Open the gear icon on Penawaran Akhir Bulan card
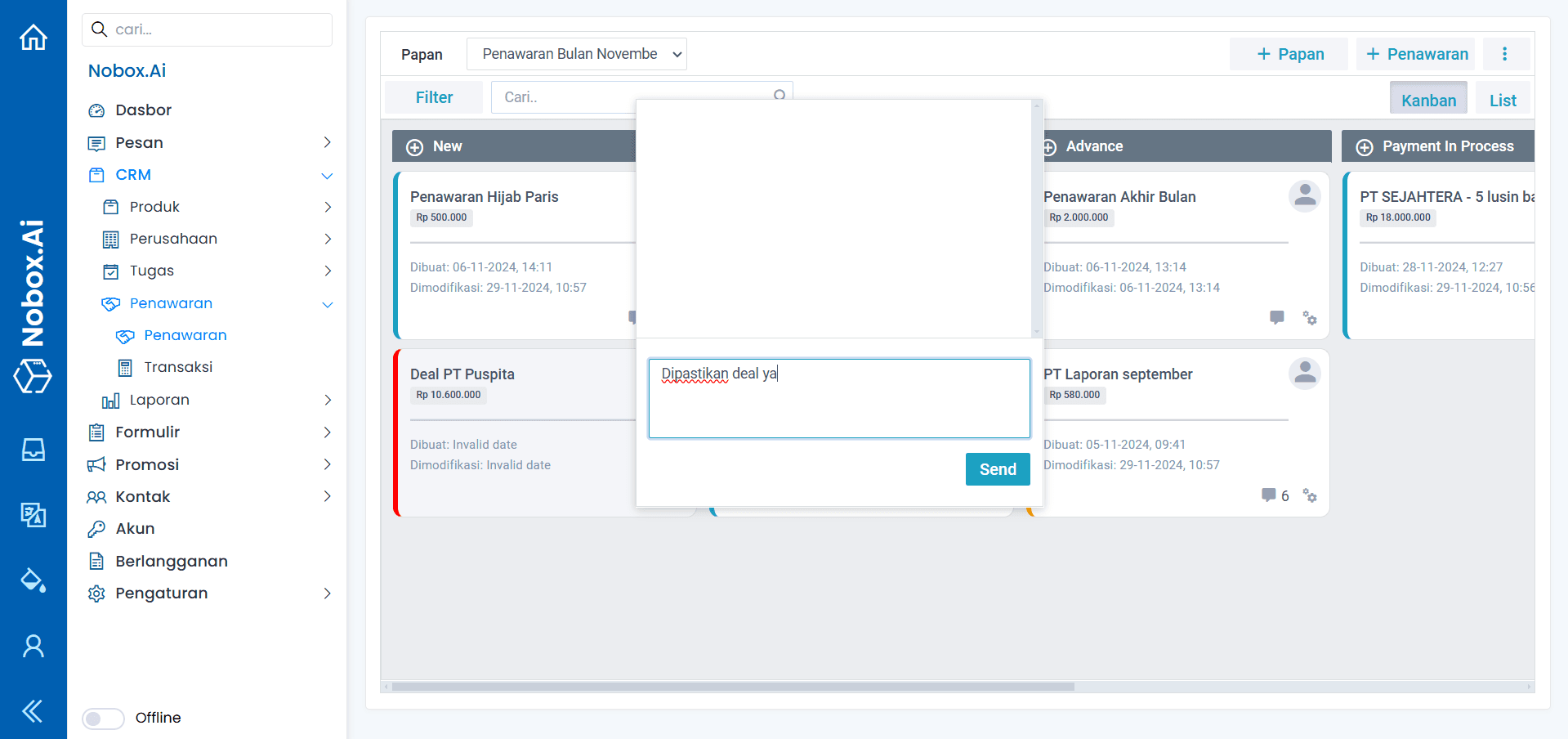The height and width of the screenshot is (739, 1568). point(1311,319)
